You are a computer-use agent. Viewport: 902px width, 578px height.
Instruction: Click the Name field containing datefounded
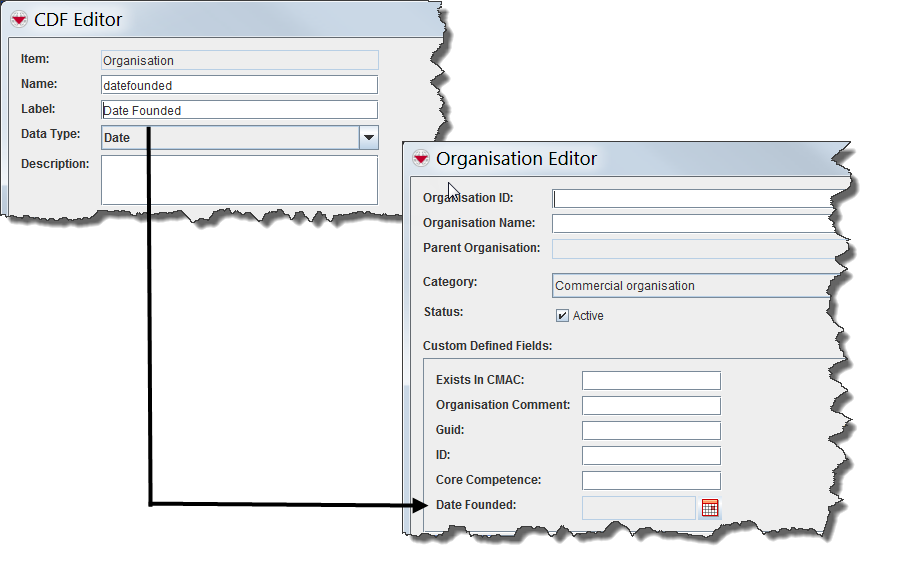coord(240,86)
